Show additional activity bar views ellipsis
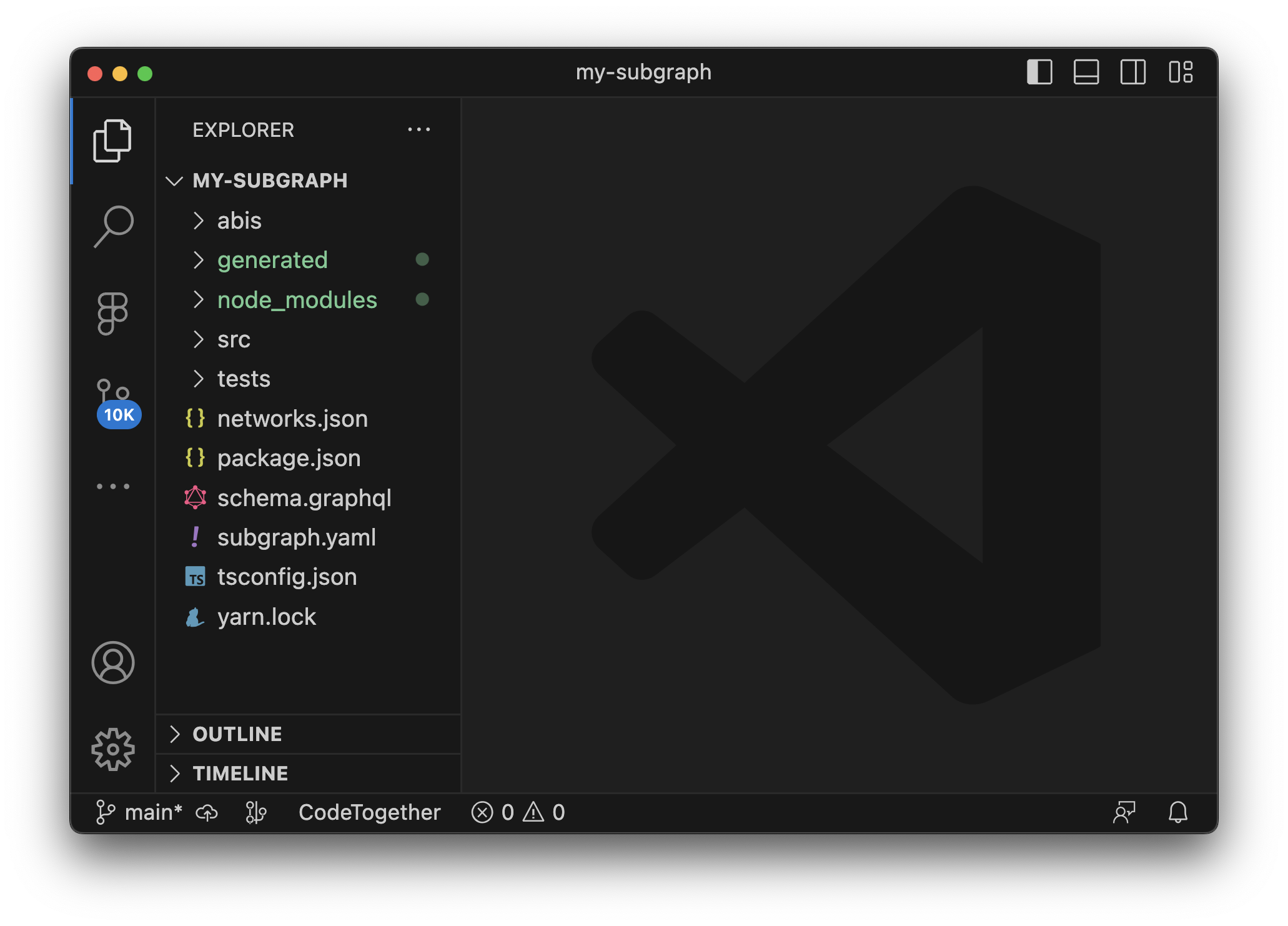Viewport: 1288px width, 926px height. (113, 486)
